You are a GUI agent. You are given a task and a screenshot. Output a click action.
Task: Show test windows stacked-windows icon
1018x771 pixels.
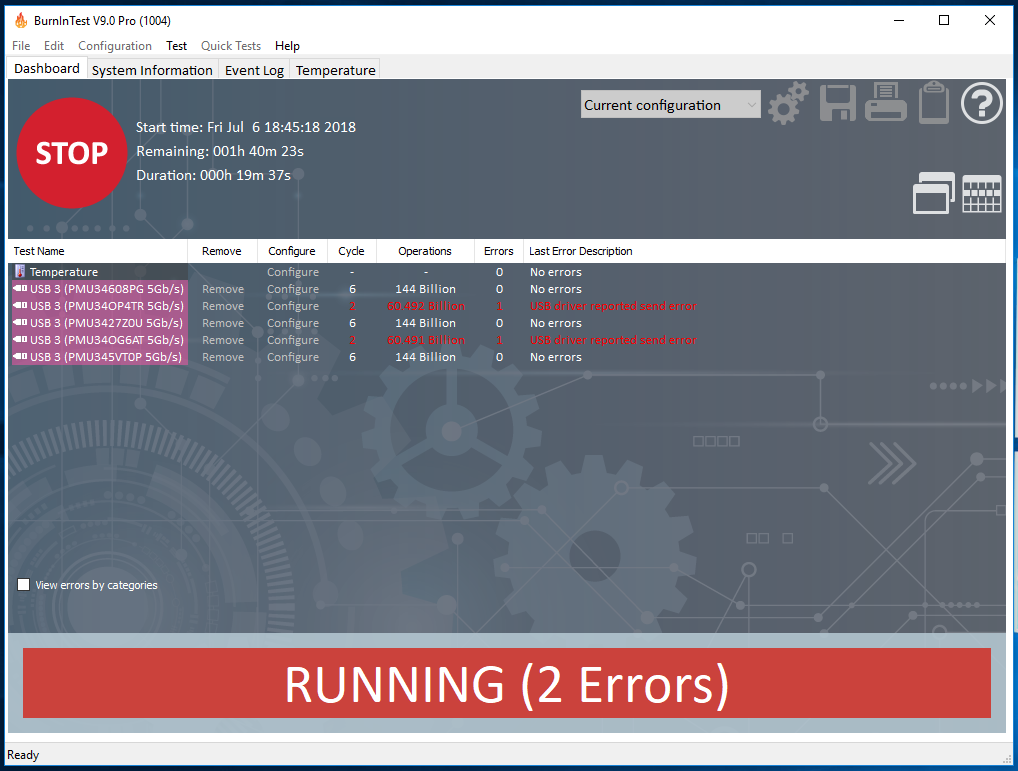click(934, 193)
